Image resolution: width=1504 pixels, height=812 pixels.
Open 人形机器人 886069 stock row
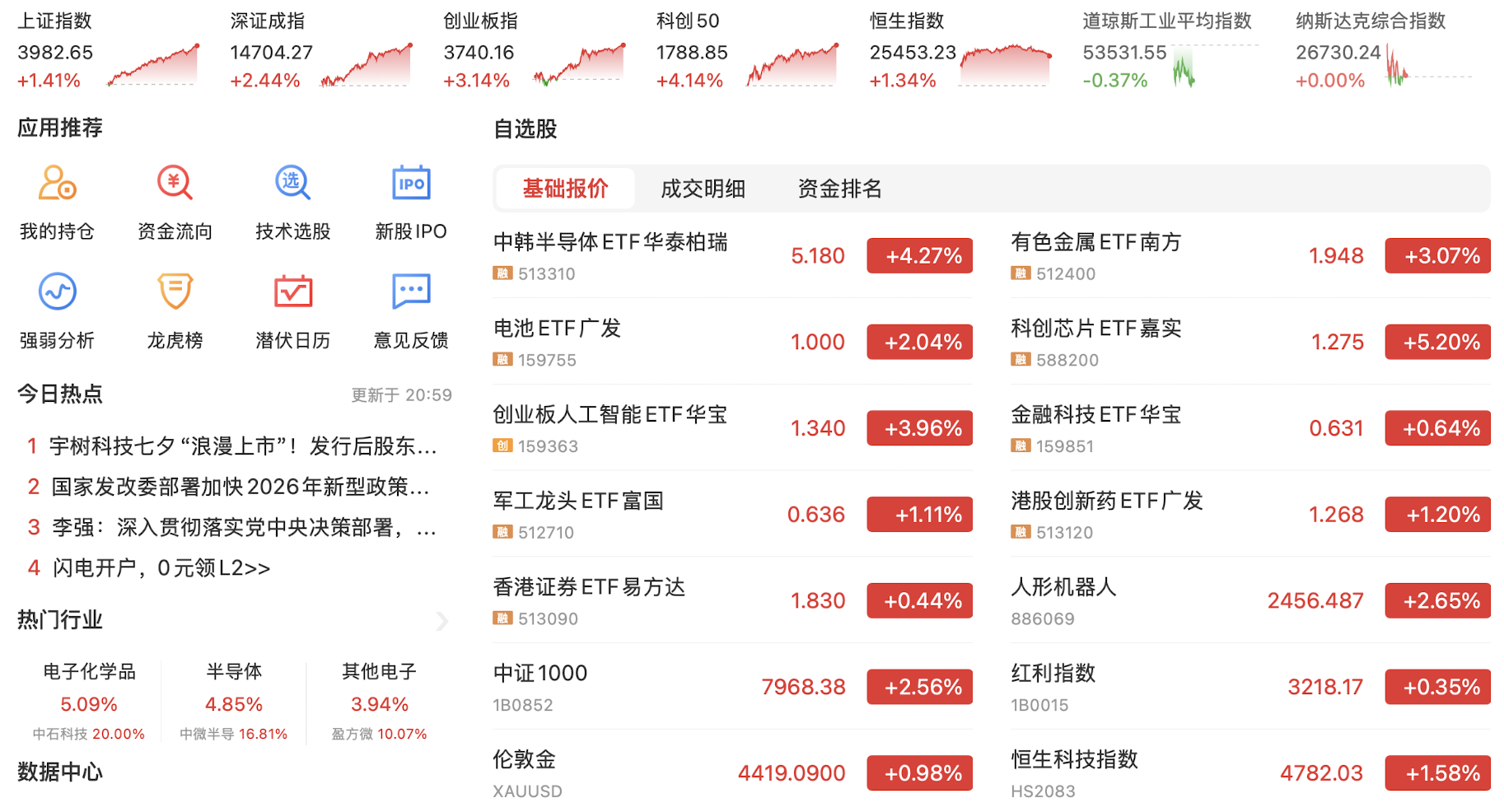(1250, 600)
